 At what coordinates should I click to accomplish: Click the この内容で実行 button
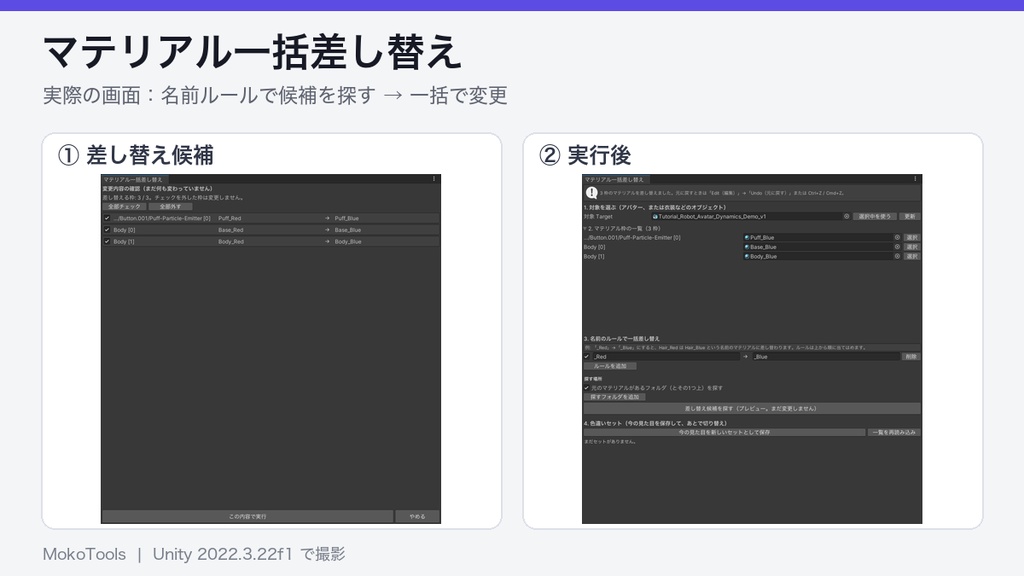pos(248,517)
